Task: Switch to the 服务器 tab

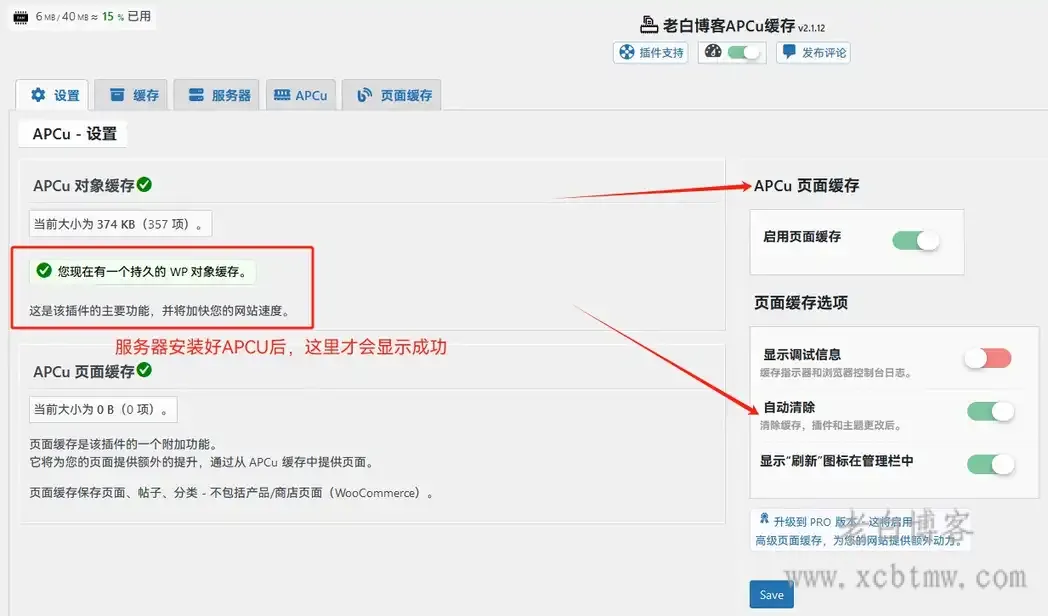Action: (x=216, y=95)
